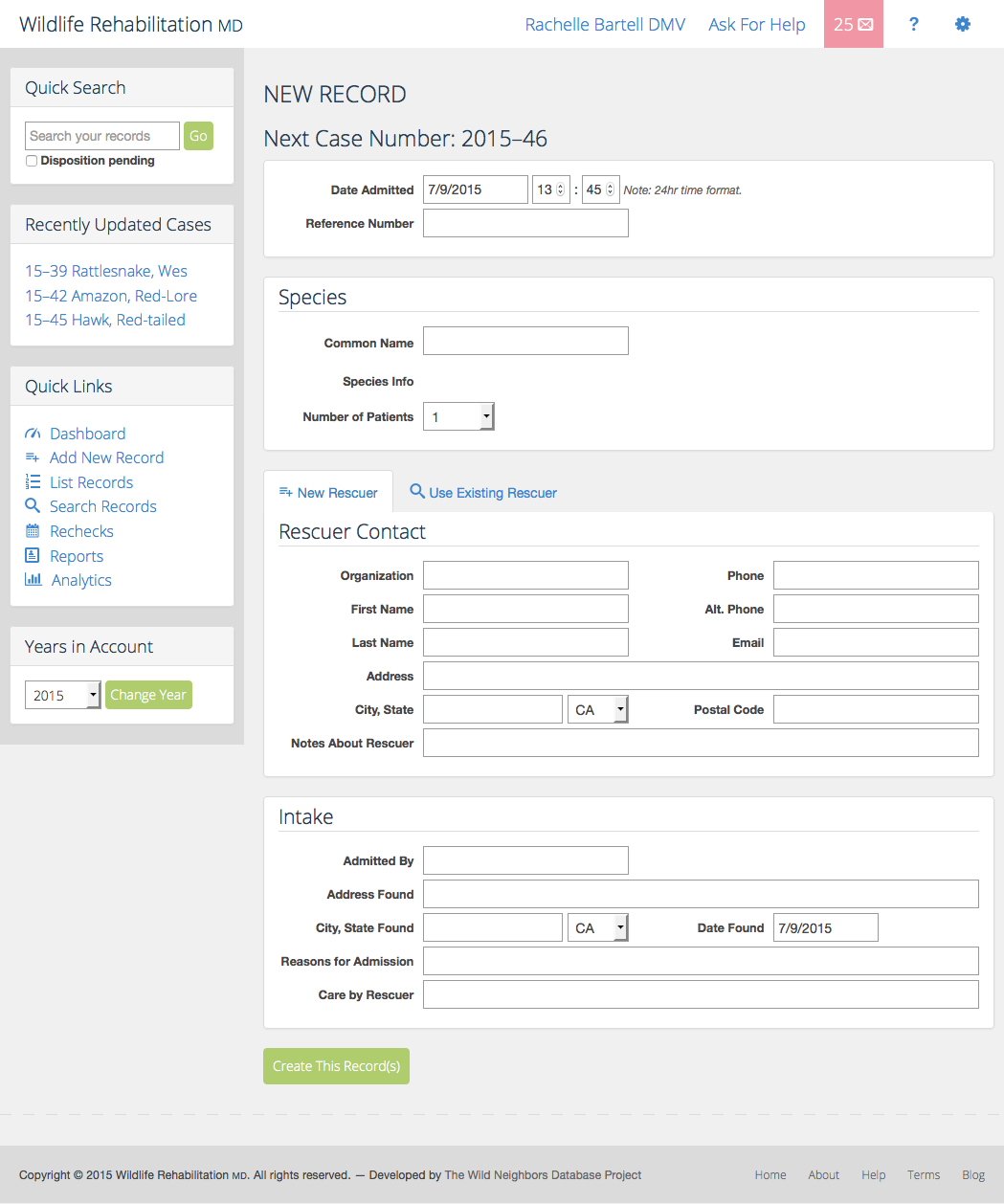Open Search Records using the magnifier icon
The image size is (1004, 1204).
33,506
